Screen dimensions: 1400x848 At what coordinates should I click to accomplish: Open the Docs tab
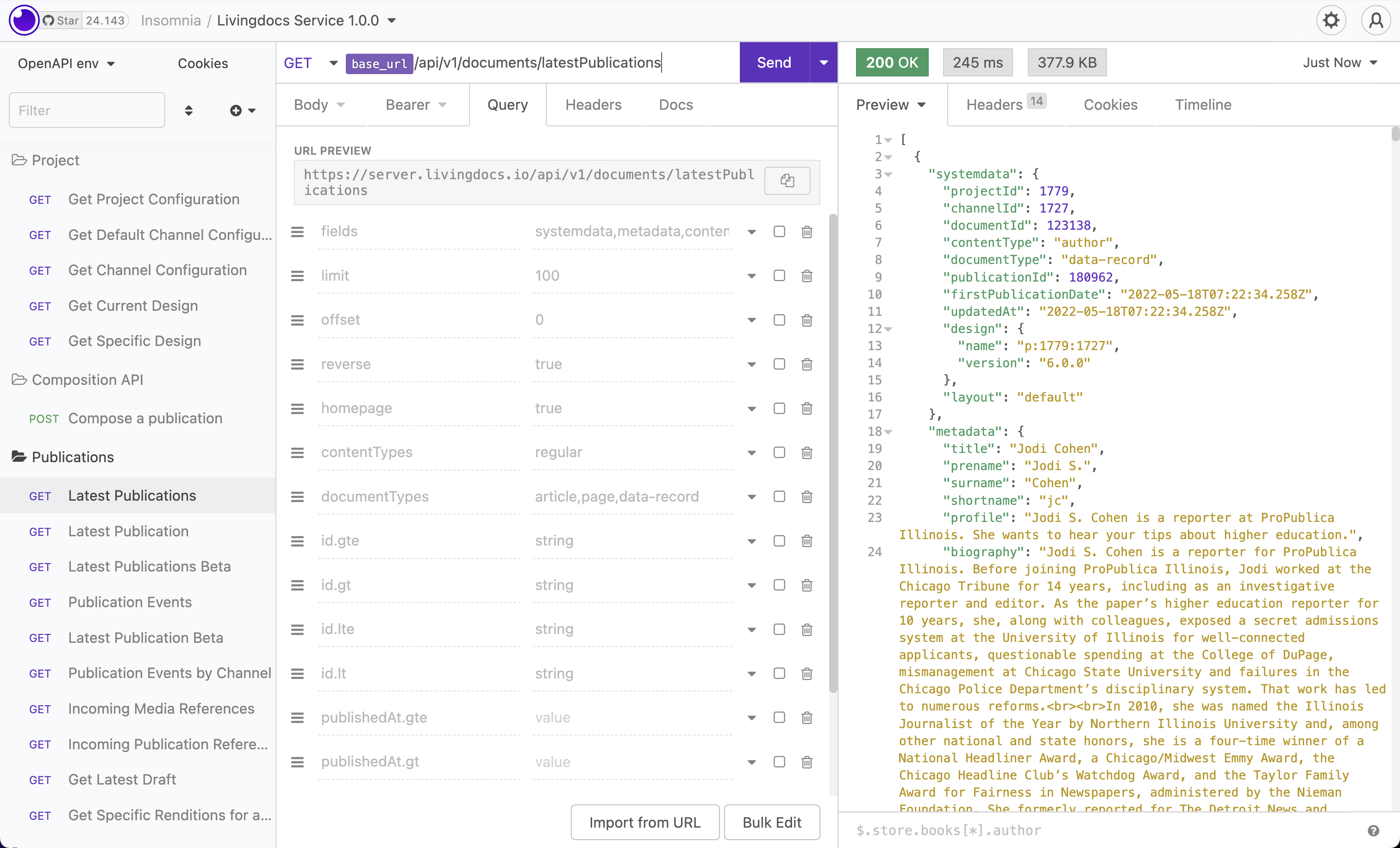675,105
